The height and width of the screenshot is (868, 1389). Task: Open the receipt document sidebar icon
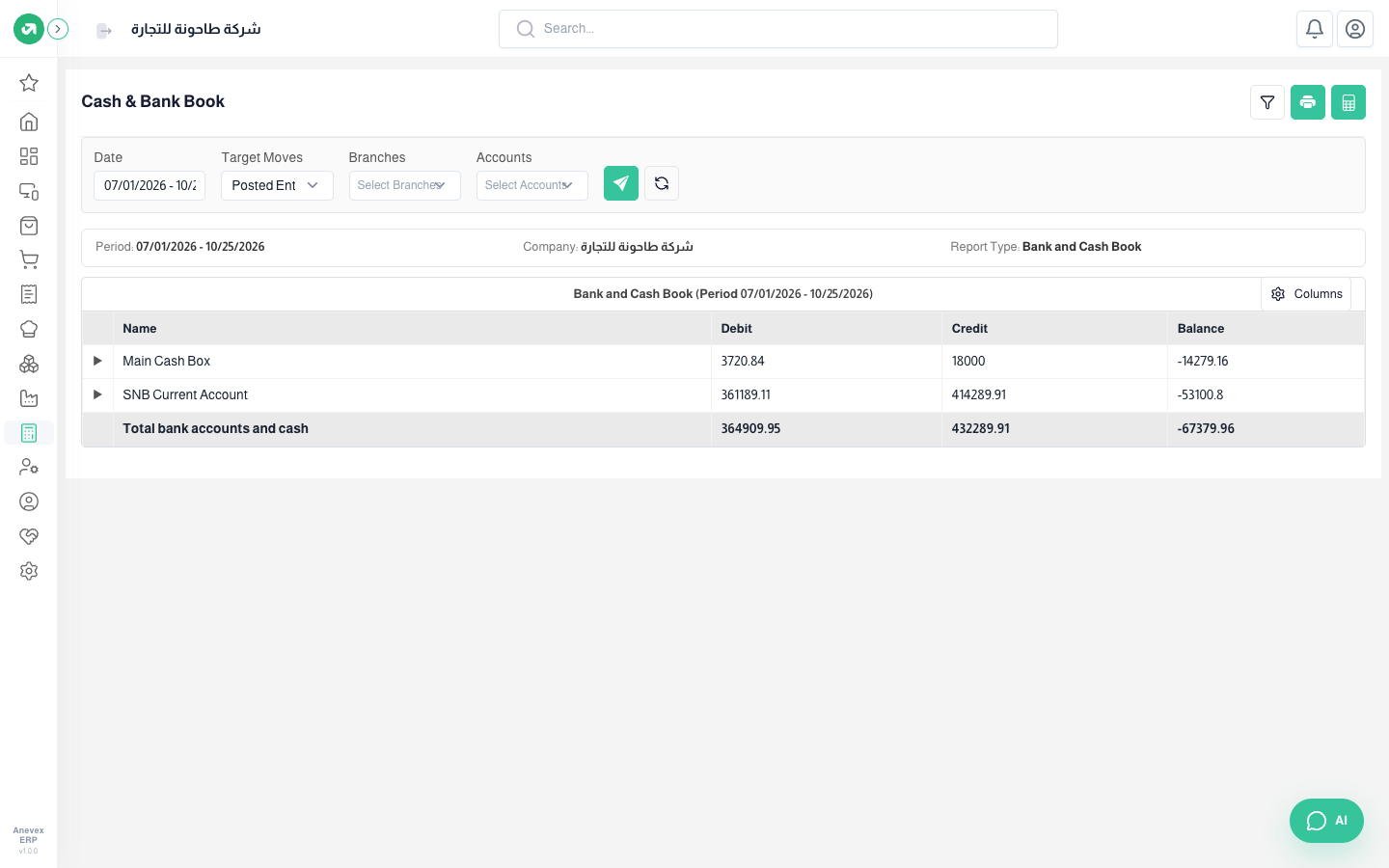(x=29, y=294)
